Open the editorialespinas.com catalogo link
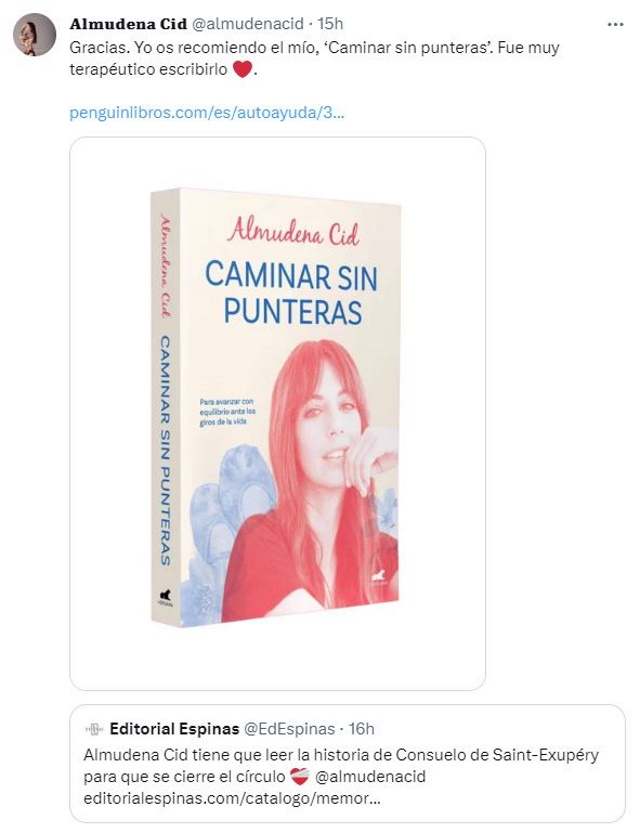Viewport: 640px width, 833px height. point(232,798)
